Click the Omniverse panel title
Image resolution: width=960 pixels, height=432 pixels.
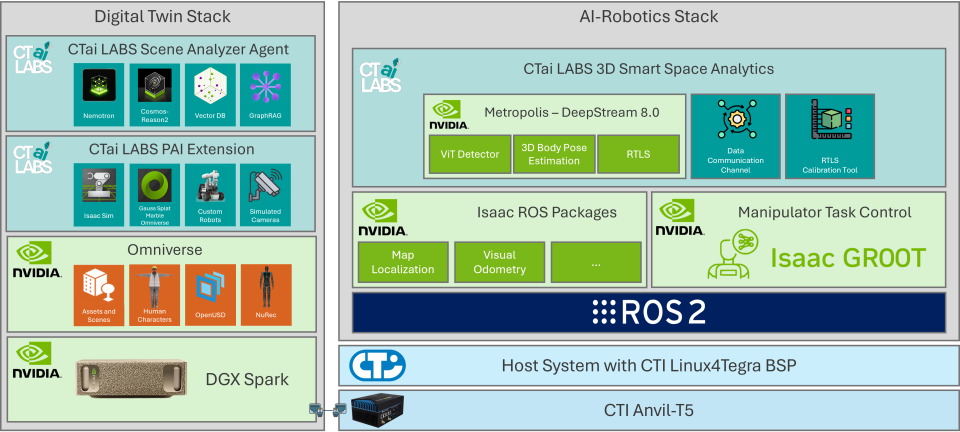(x=165, y=250)
